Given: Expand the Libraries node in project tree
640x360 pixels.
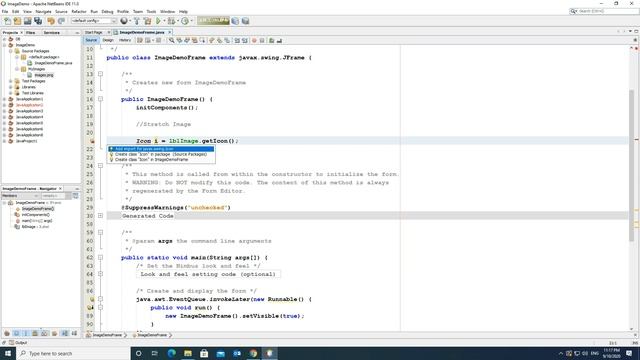Looking at the screenshot, I should click(11, 87).
